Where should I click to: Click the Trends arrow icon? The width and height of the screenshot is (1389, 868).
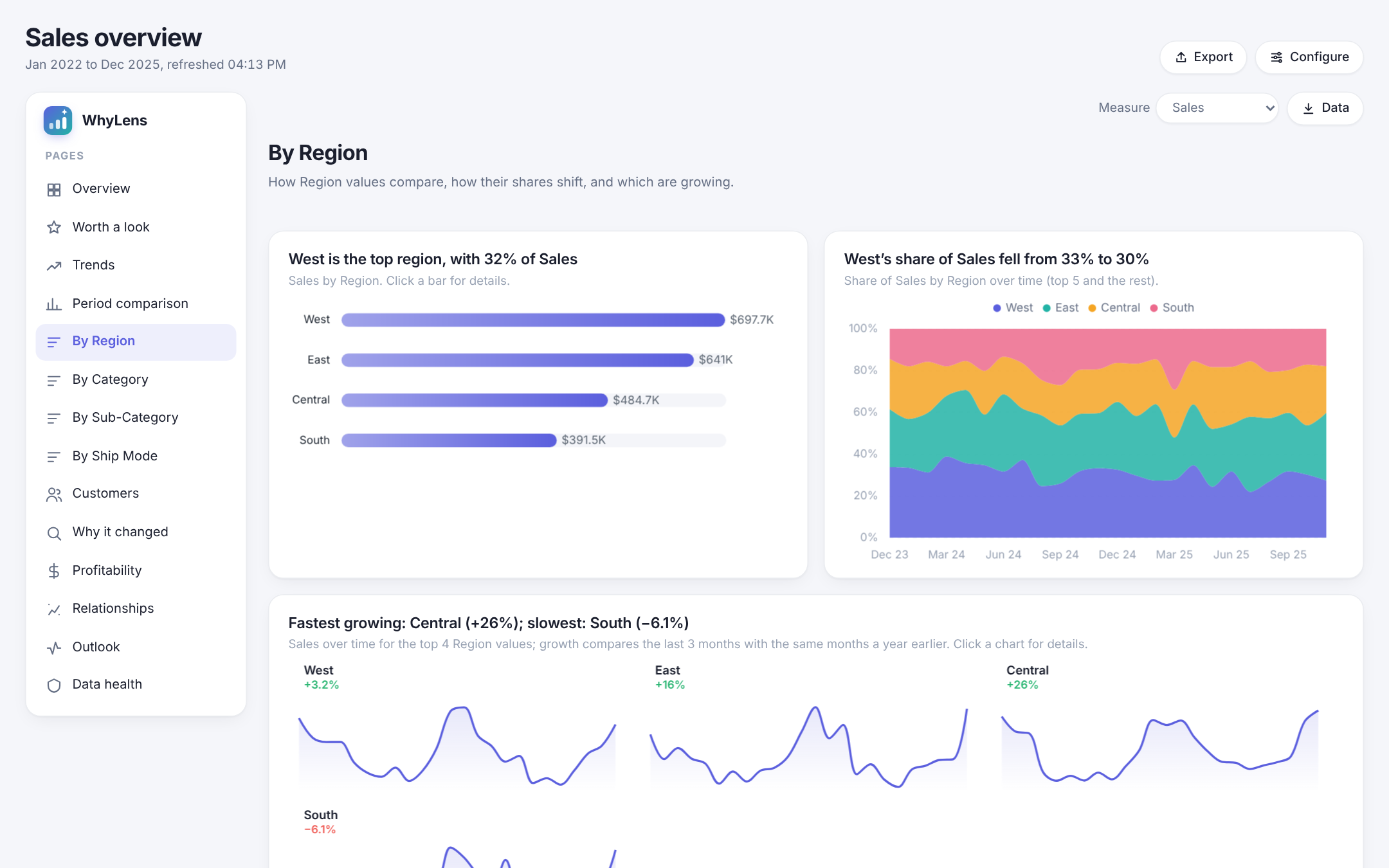(x=54, y=266)
